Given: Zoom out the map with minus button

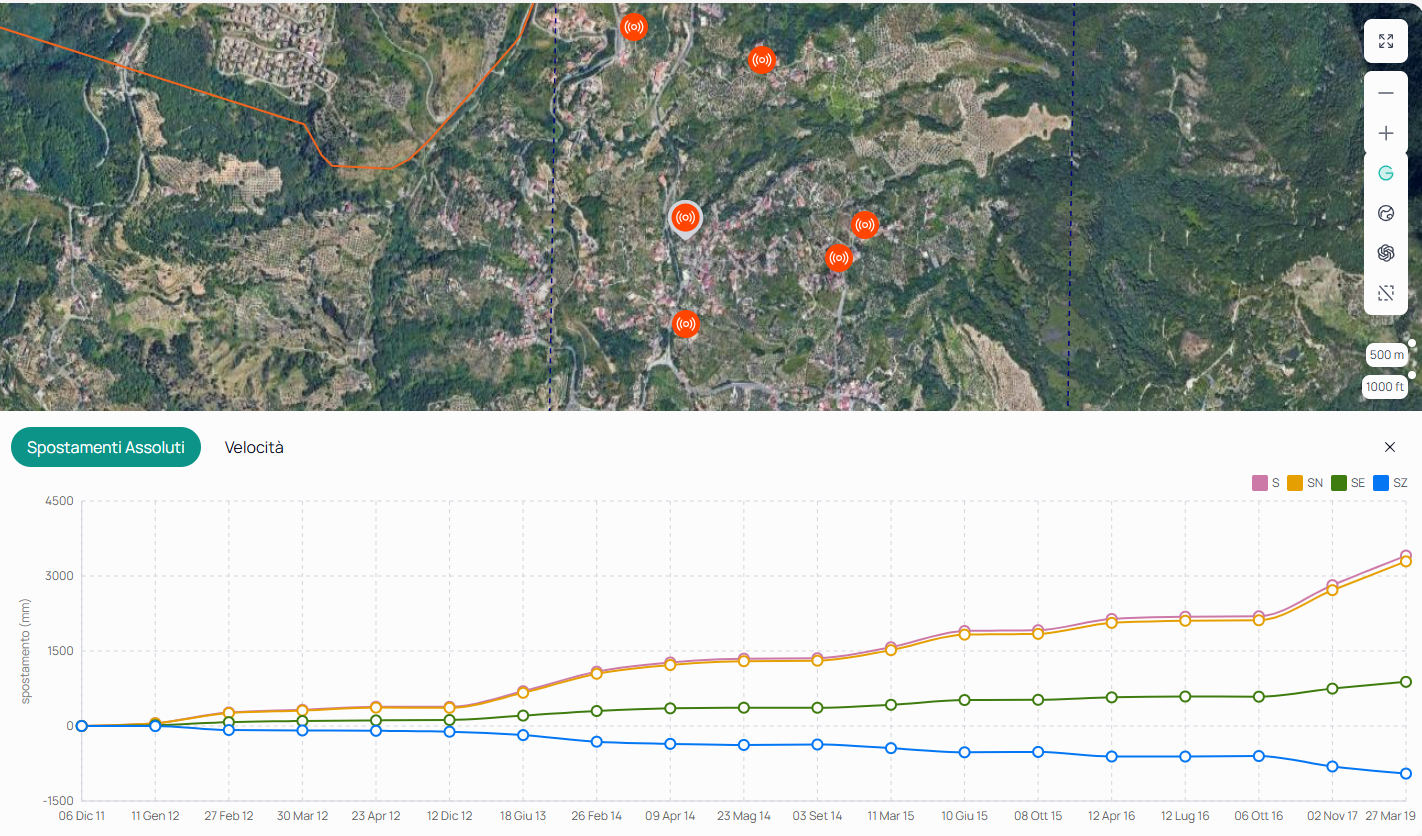Looking at the screenshot, I should click(x=1386, y=93).
